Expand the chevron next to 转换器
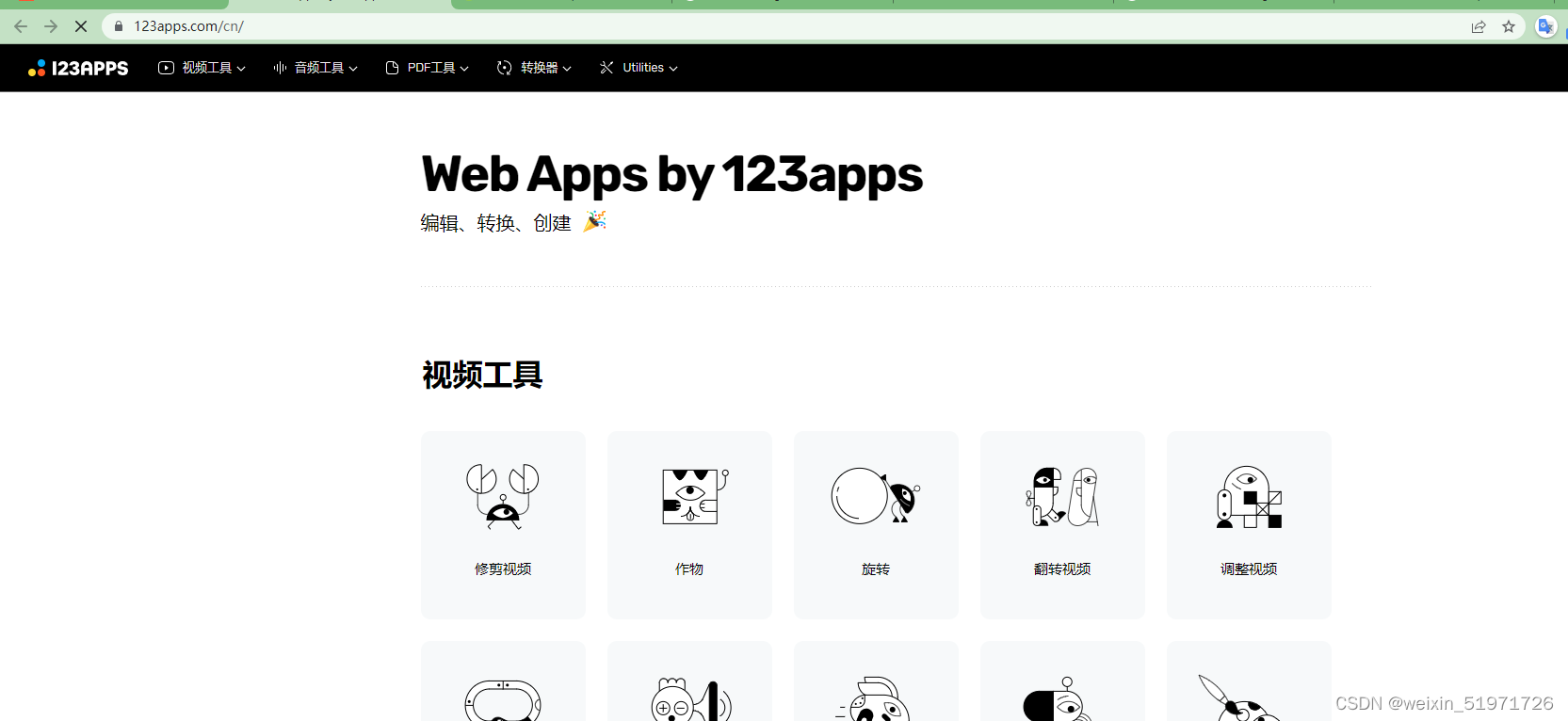Image resolution: width=1568 pixels, height=721 pixels. [567, 69]
